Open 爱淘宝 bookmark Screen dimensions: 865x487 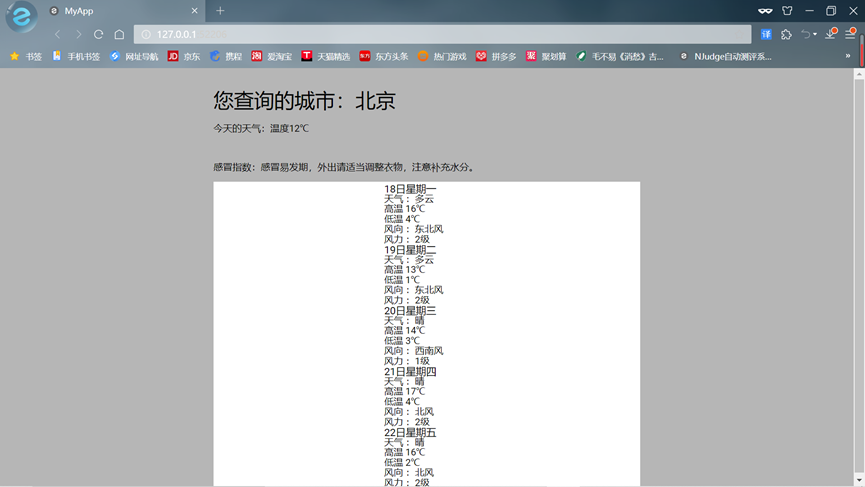[271, 56]
